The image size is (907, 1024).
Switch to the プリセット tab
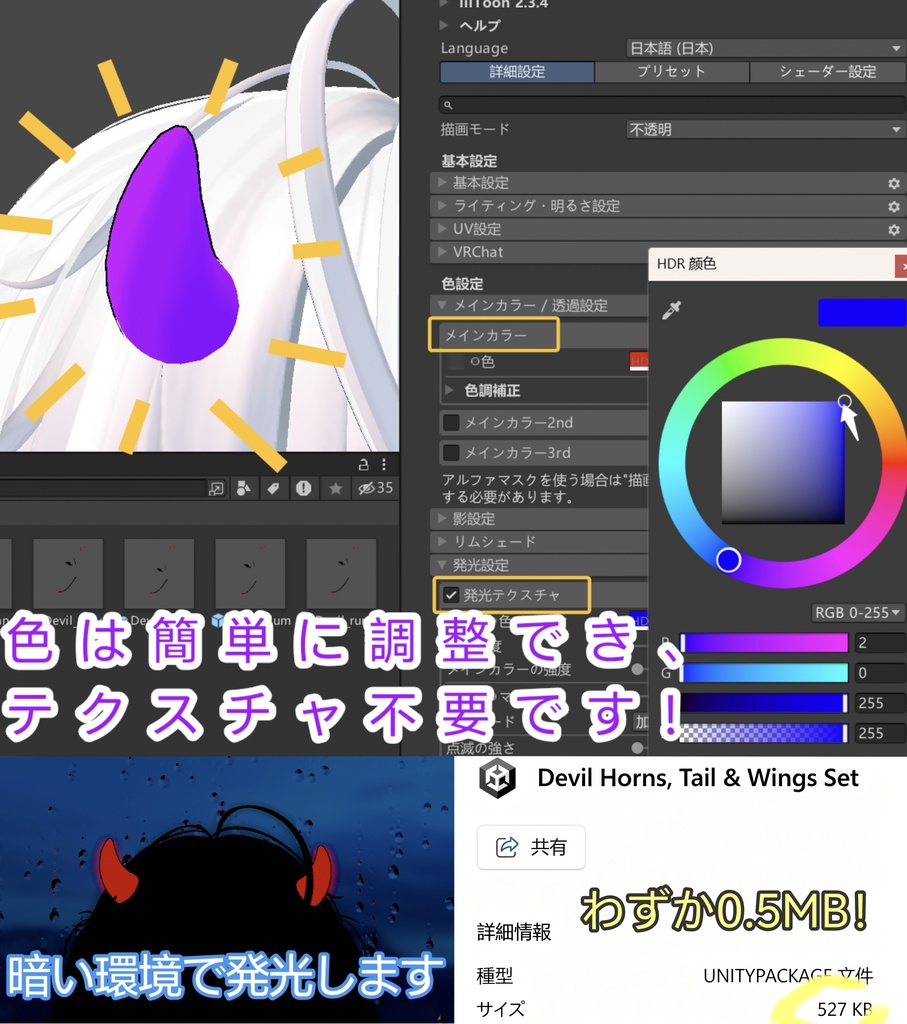(x=671, y=72)
